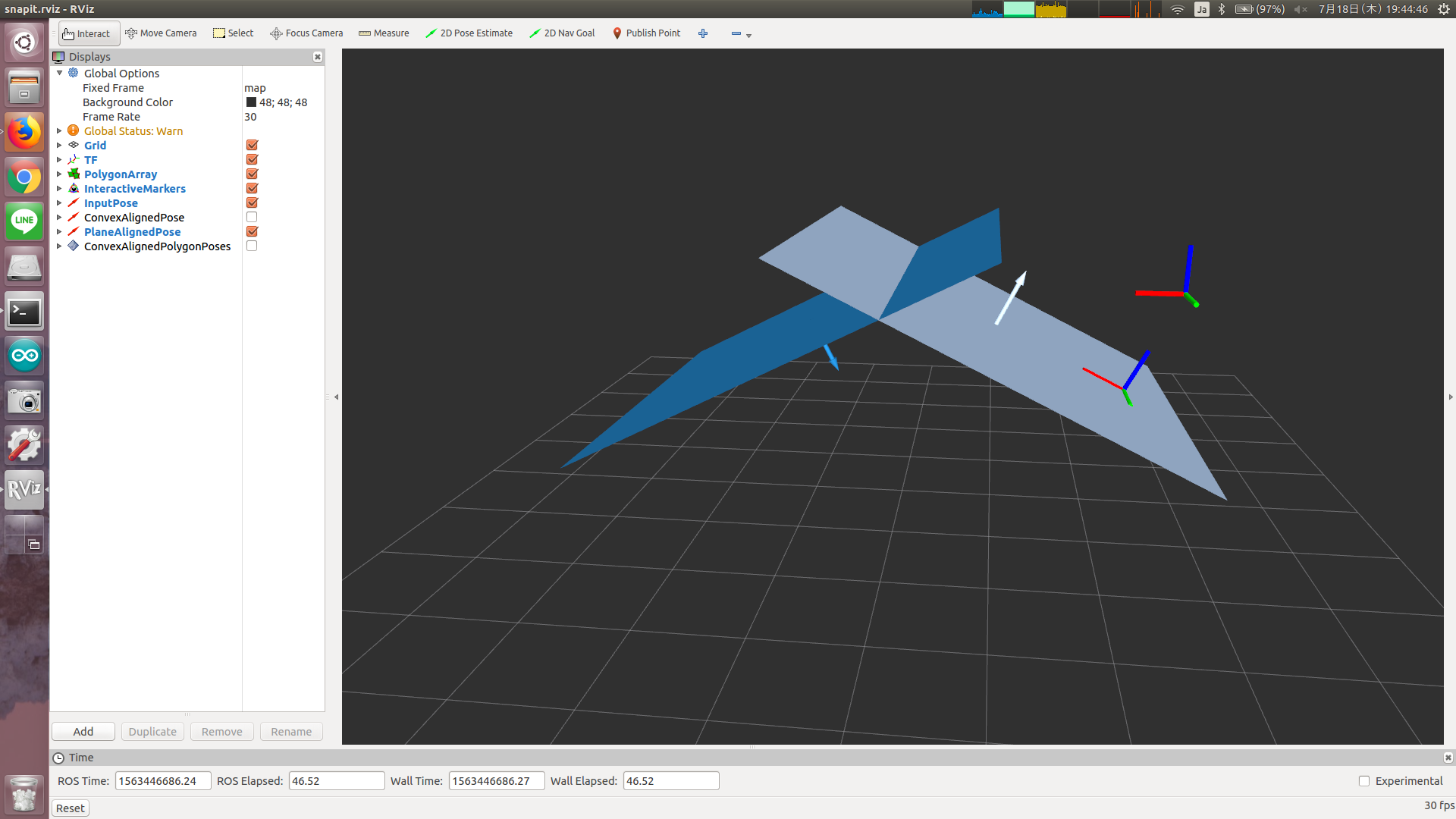
Task: Select the Grid display icon
Action: [x=74, y=146]
